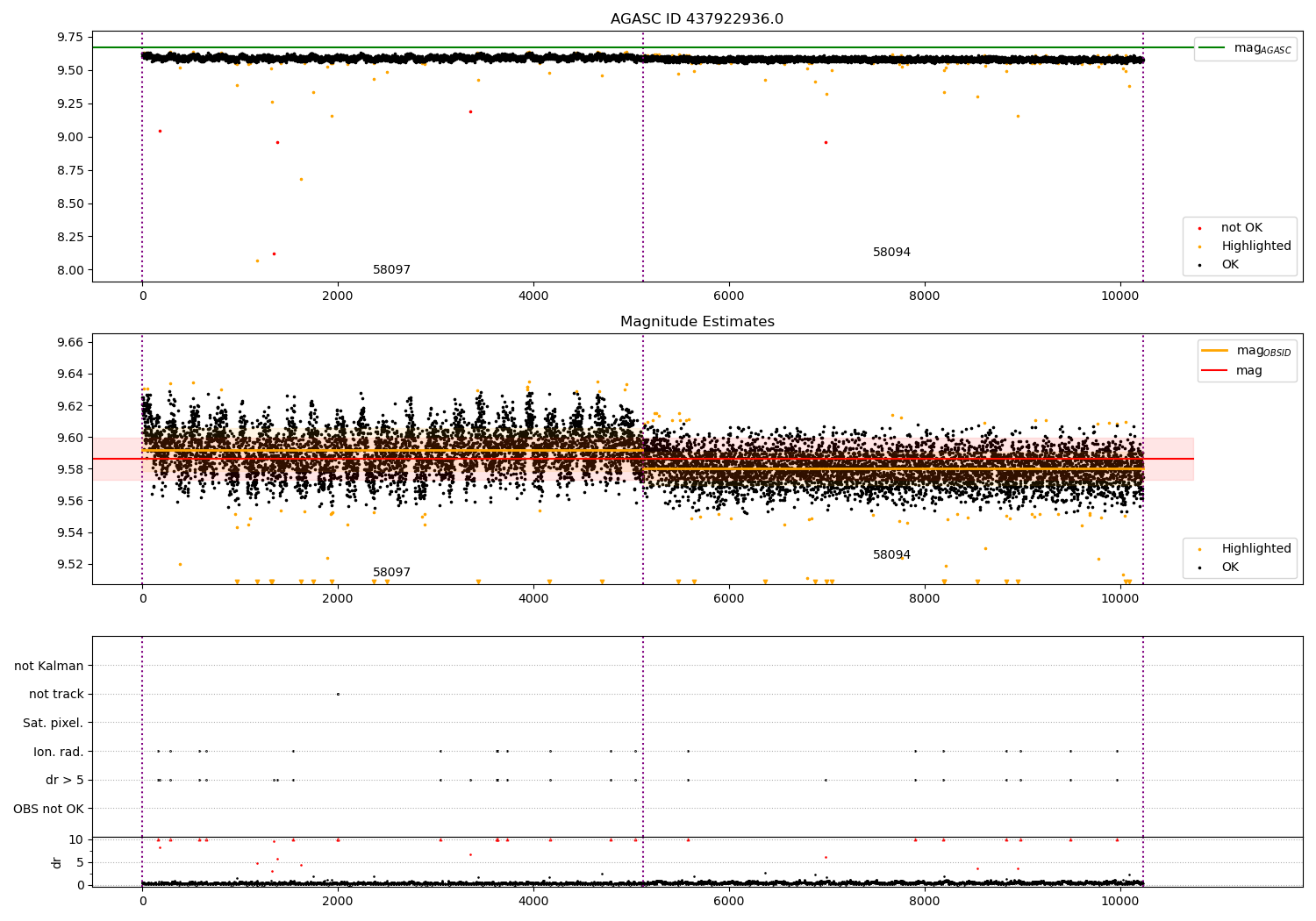1316x921 pixels.
Task: Click the plot title 'AGASC ID 437922936.0'
Action: pos(697,19)
